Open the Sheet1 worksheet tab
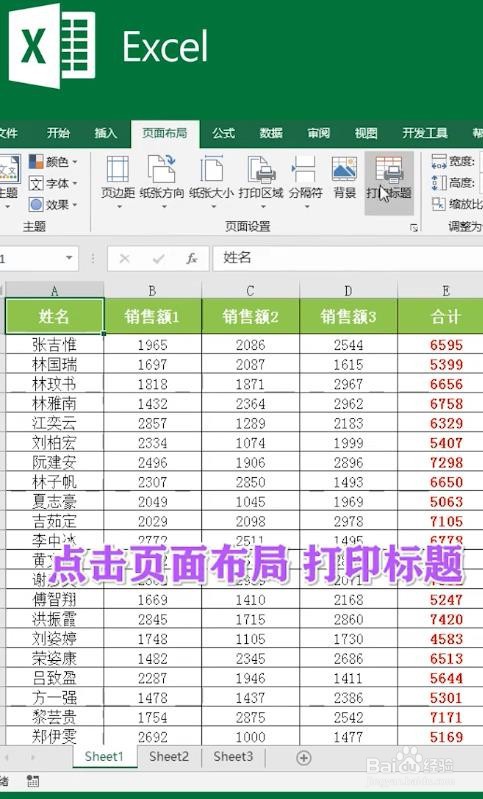 (104, 757)
